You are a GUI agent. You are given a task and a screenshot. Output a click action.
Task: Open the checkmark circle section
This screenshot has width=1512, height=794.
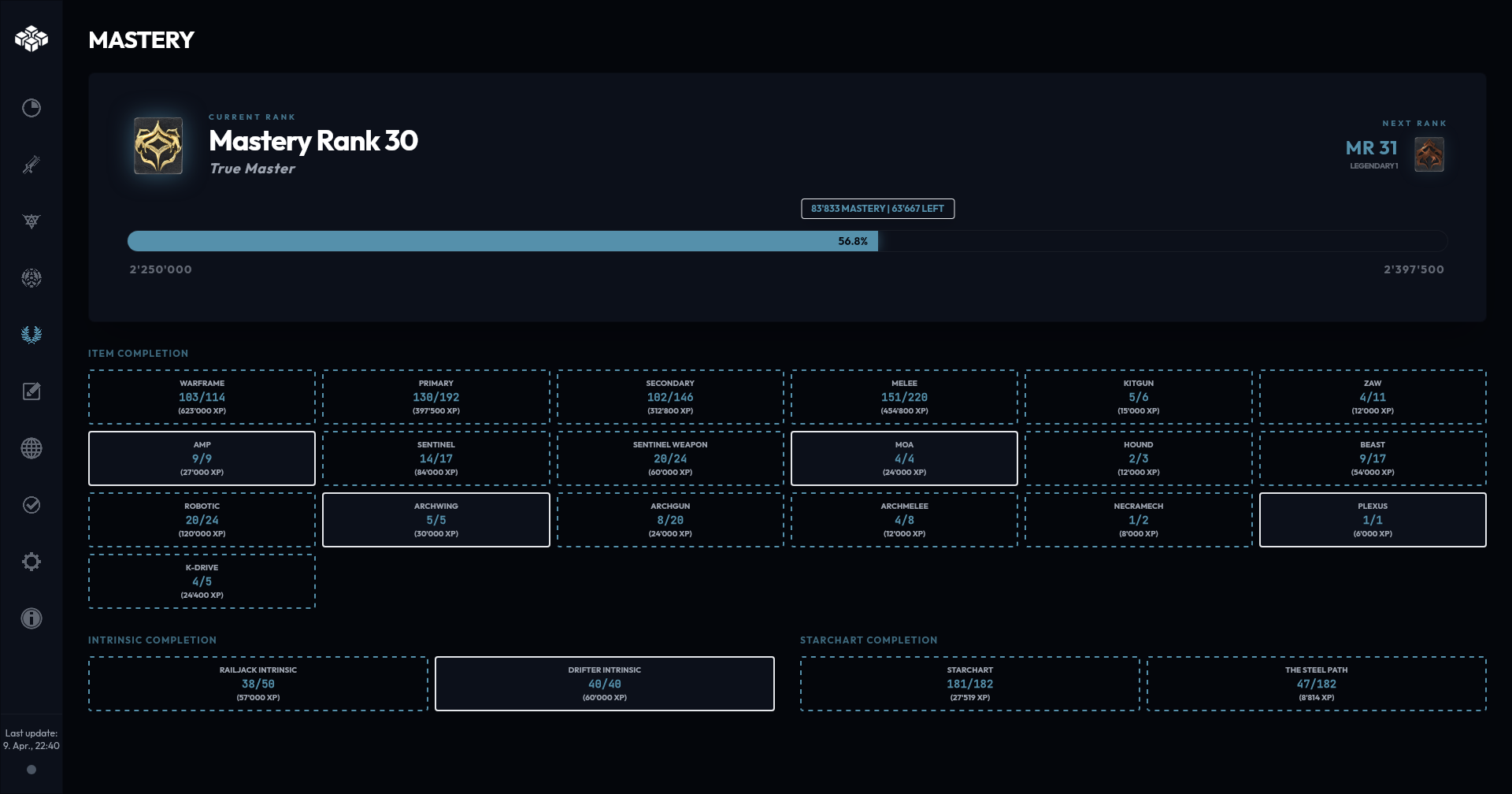[31, 504]
